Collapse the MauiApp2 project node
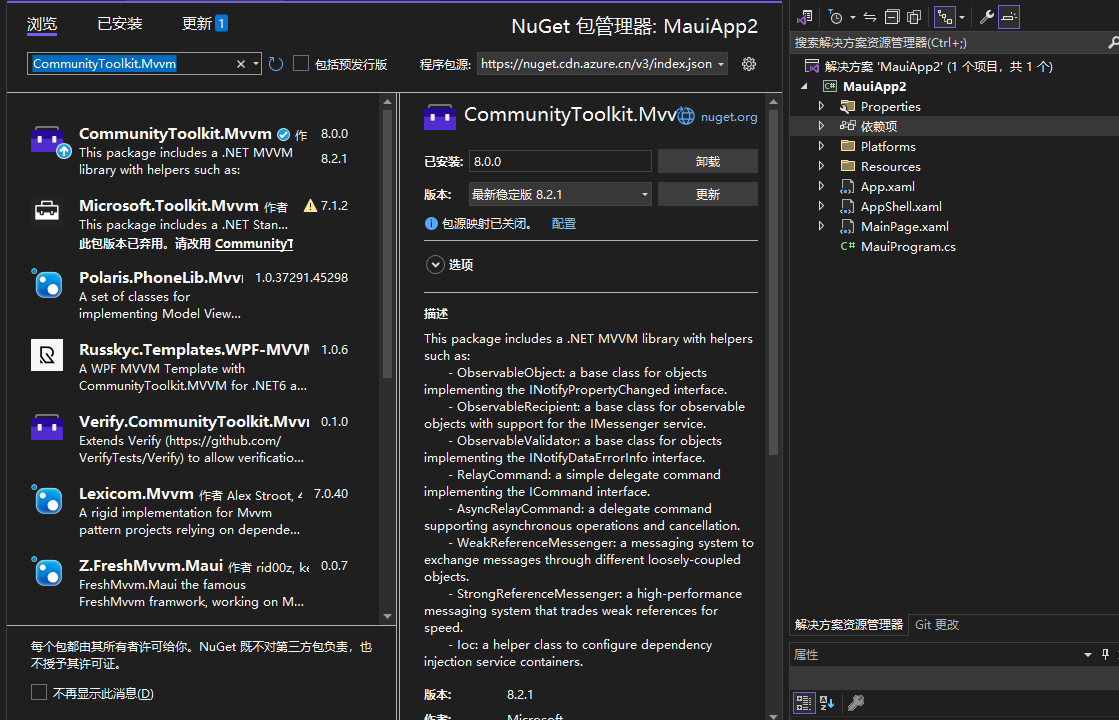 pos(805,86)
